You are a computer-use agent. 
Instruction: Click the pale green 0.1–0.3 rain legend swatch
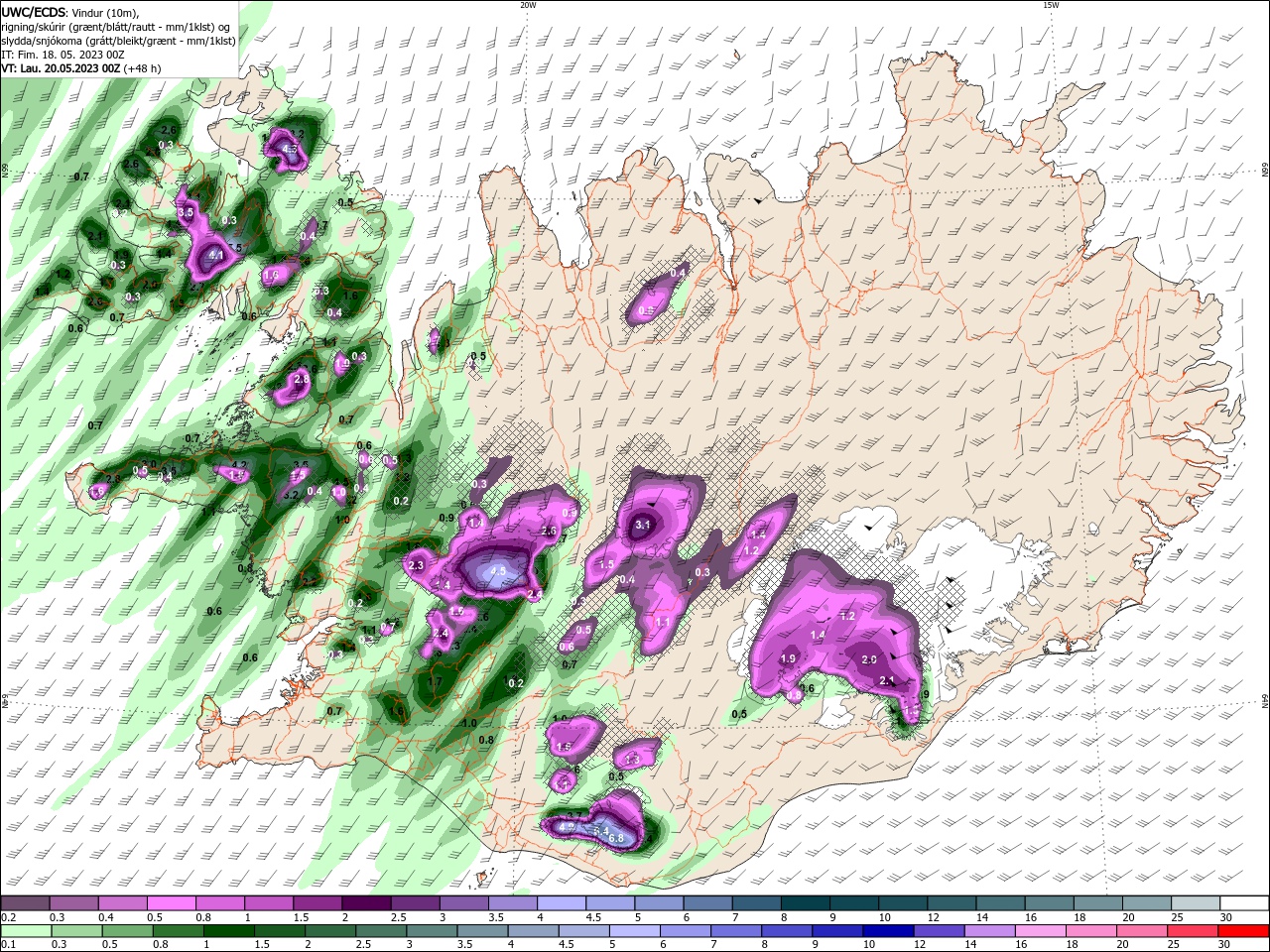[25, 931]
